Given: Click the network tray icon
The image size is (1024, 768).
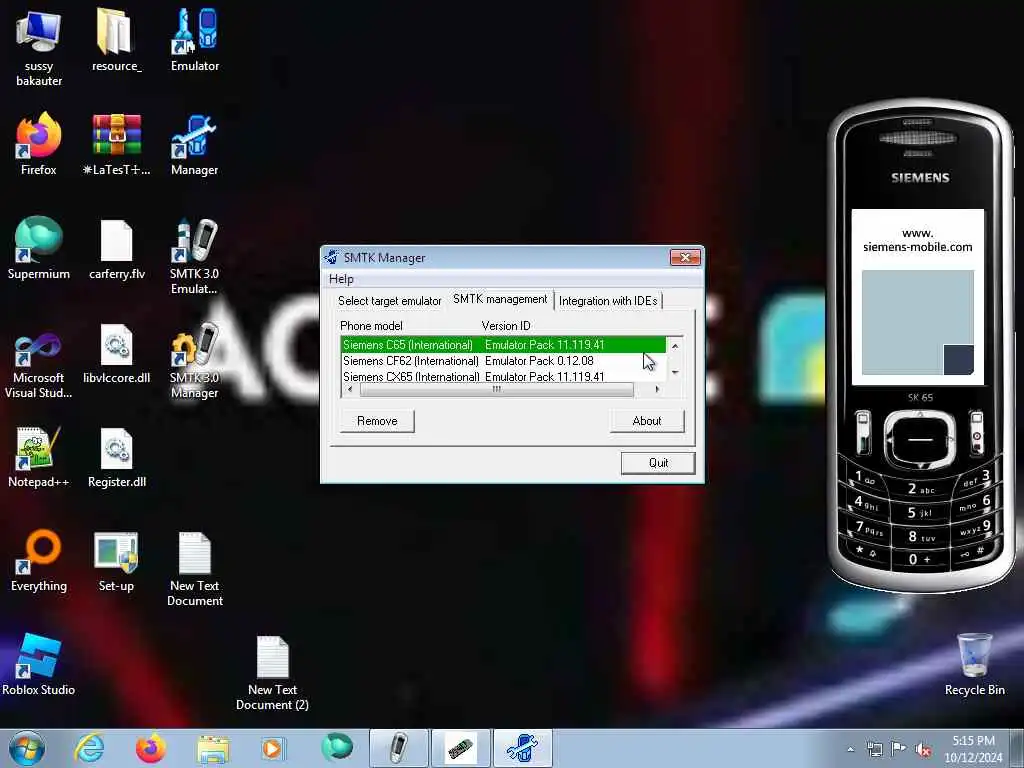Looking at the screenshot, I should [x=874, y=749].
